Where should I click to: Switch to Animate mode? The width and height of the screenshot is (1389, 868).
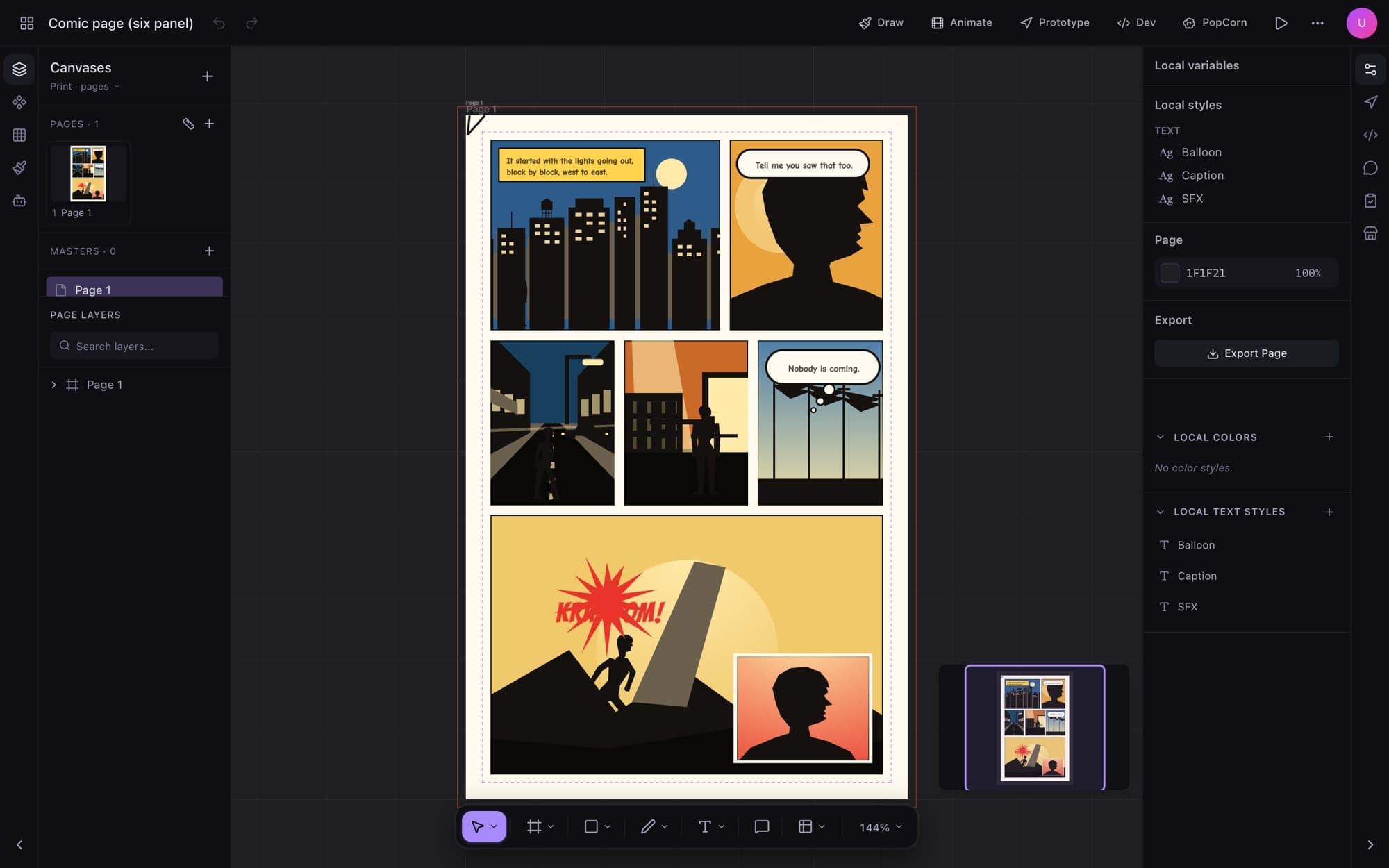coord(962,23)
